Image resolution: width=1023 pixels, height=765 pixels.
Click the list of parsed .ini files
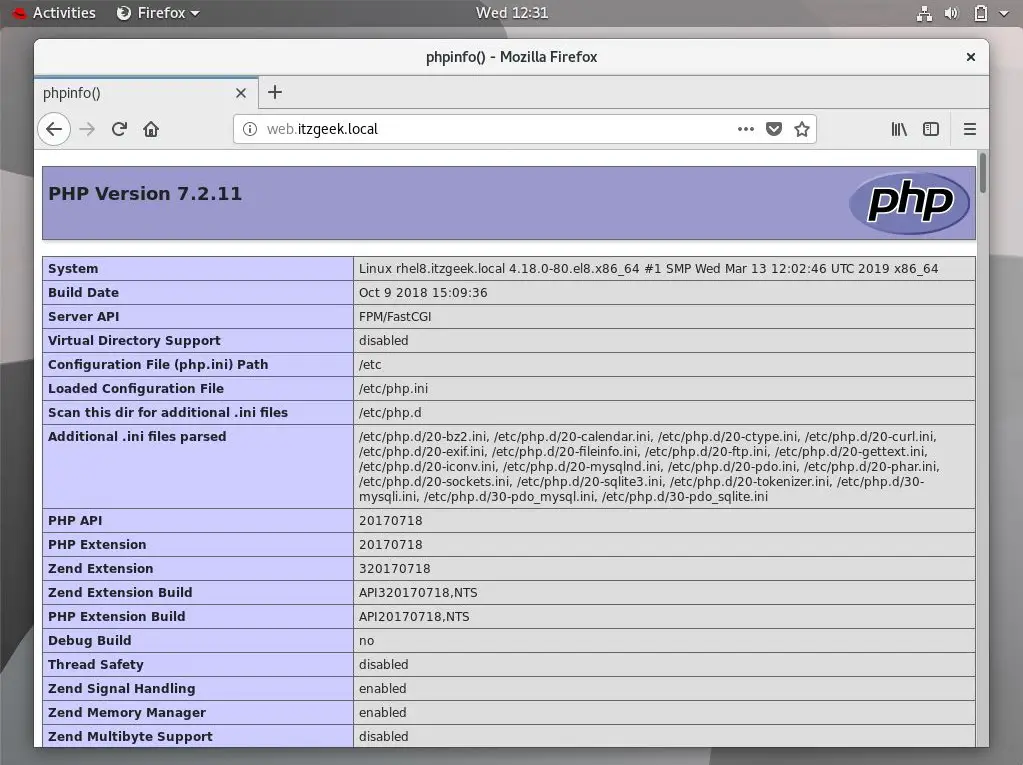tap(649, 466)
